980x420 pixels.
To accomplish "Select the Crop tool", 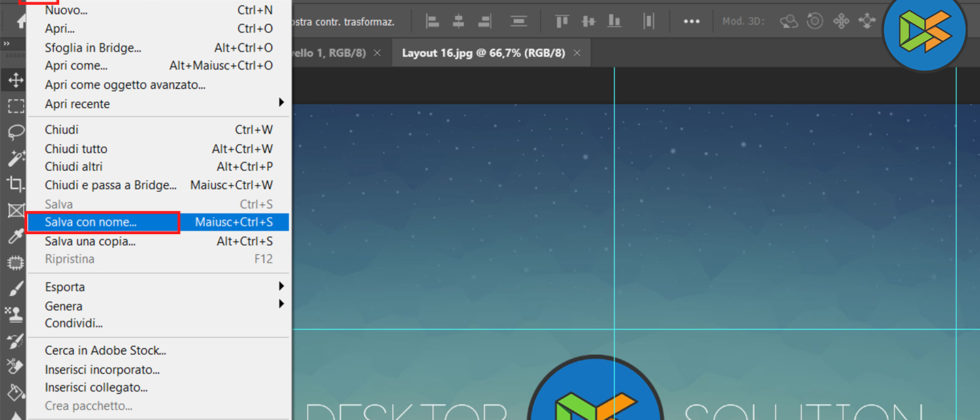I will tap(15, 184).
